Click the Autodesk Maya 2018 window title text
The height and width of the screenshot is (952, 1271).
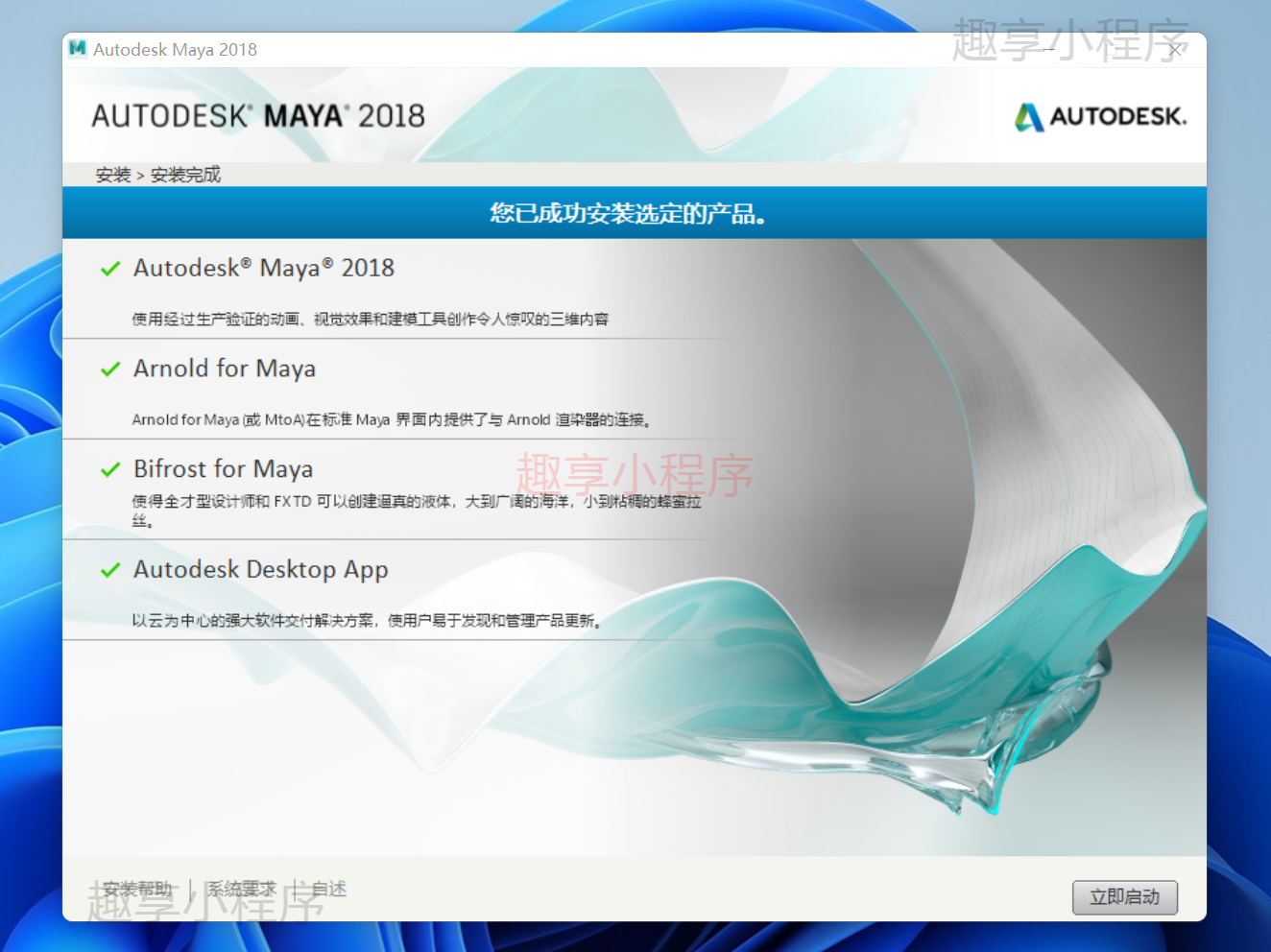click(176, 50)
